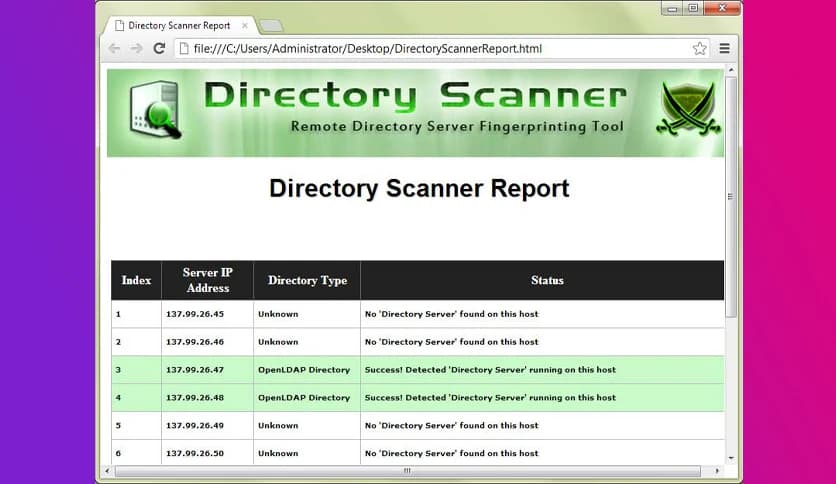Open a new tab with the blank tab button

[x=271, y=26]
